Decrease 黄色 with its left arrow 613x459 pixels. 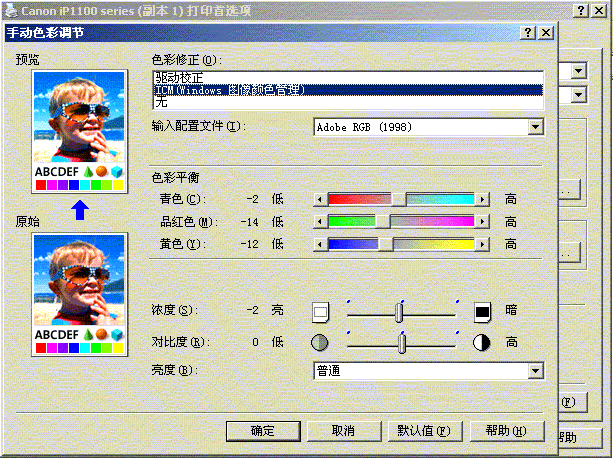coord(321,243)
